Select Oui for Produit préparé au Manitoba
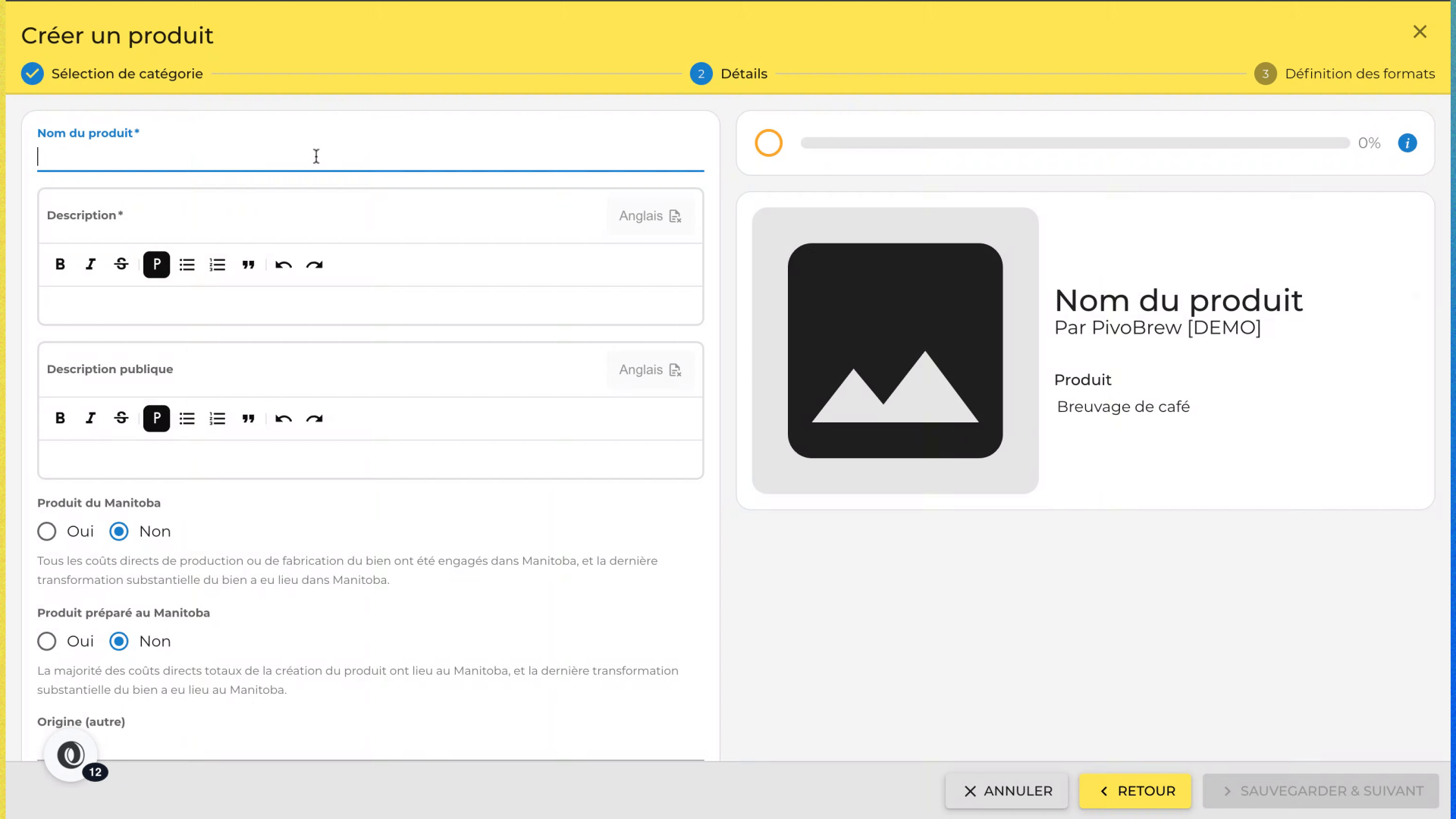 pos(47,642)
